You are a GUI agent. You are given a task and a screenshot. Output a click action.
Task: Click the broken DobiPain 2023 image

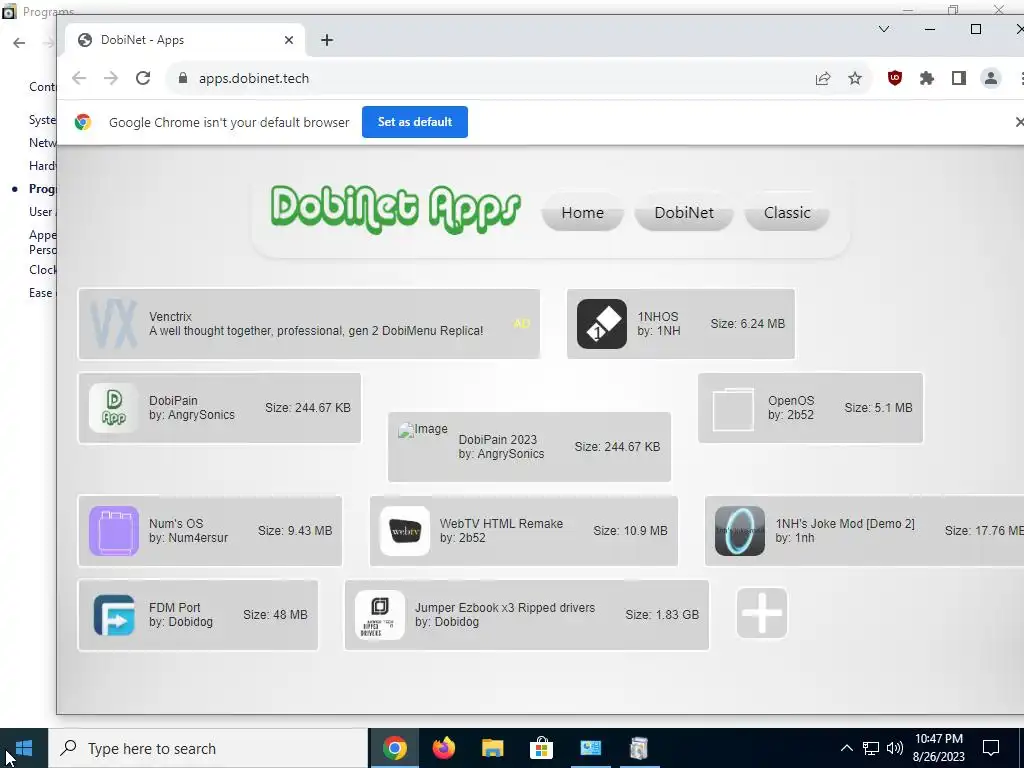423,430
